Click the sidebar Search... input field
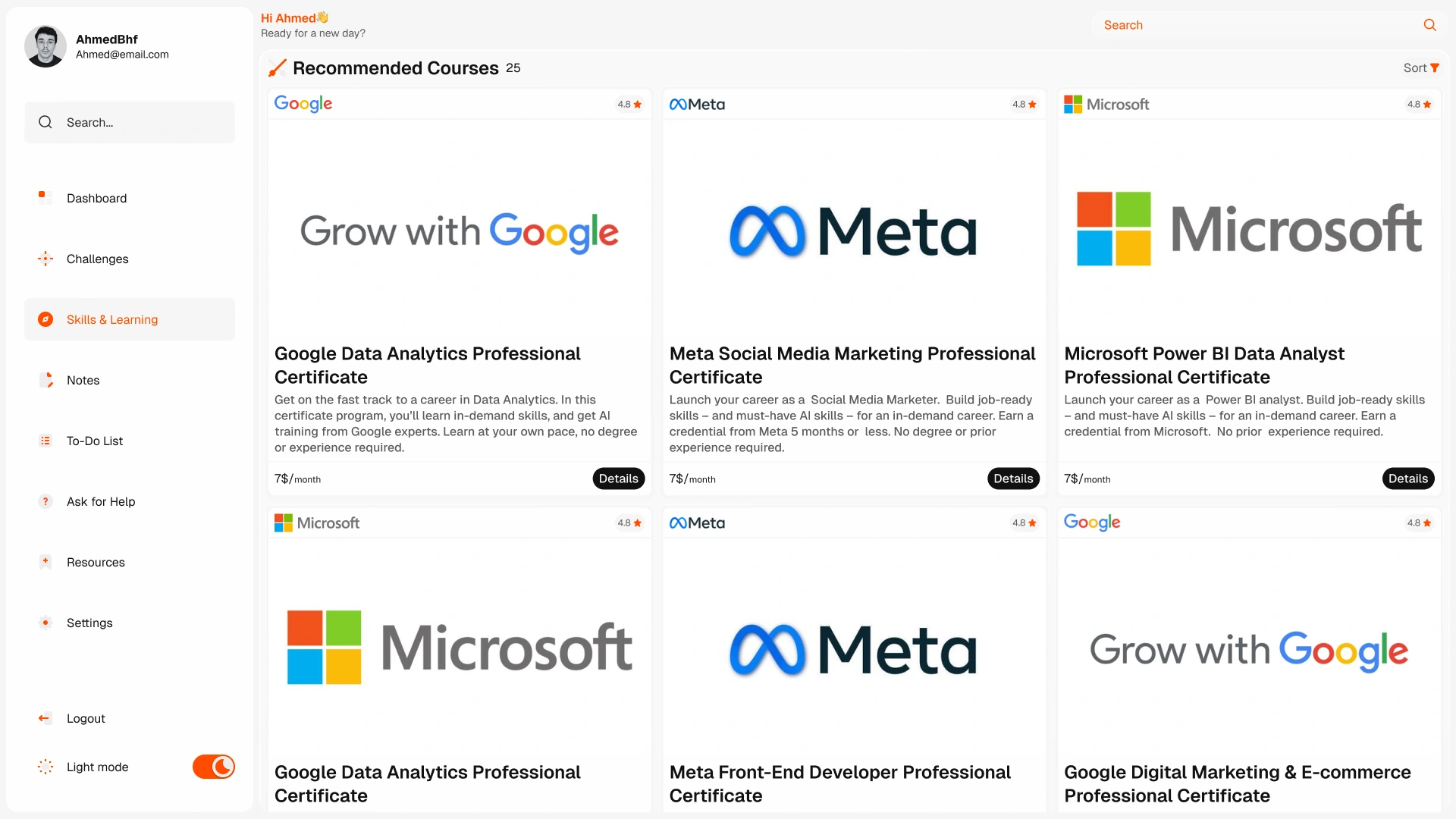Image resolution: width=1456 pixels, height=819 pixels. tap(130, 122)
